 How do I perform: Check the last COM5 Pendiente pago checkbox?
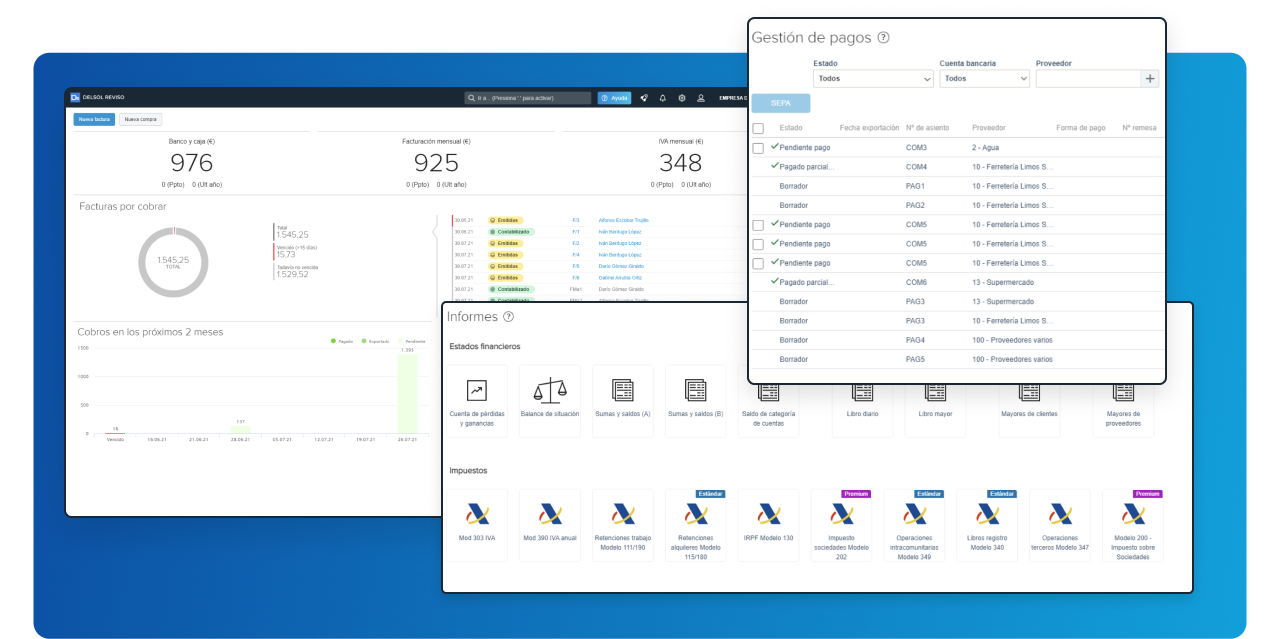tap(758, 263)
